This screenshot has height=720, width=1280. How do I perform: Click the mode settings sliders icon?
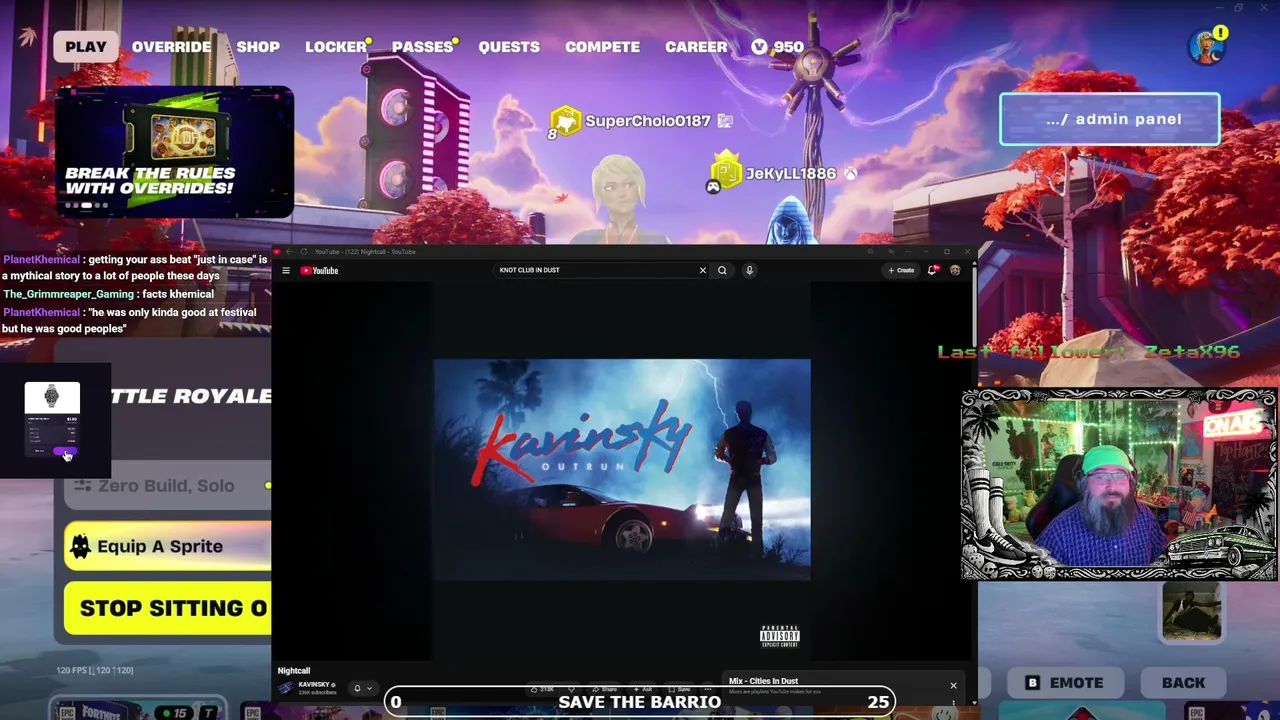(82, 486)
